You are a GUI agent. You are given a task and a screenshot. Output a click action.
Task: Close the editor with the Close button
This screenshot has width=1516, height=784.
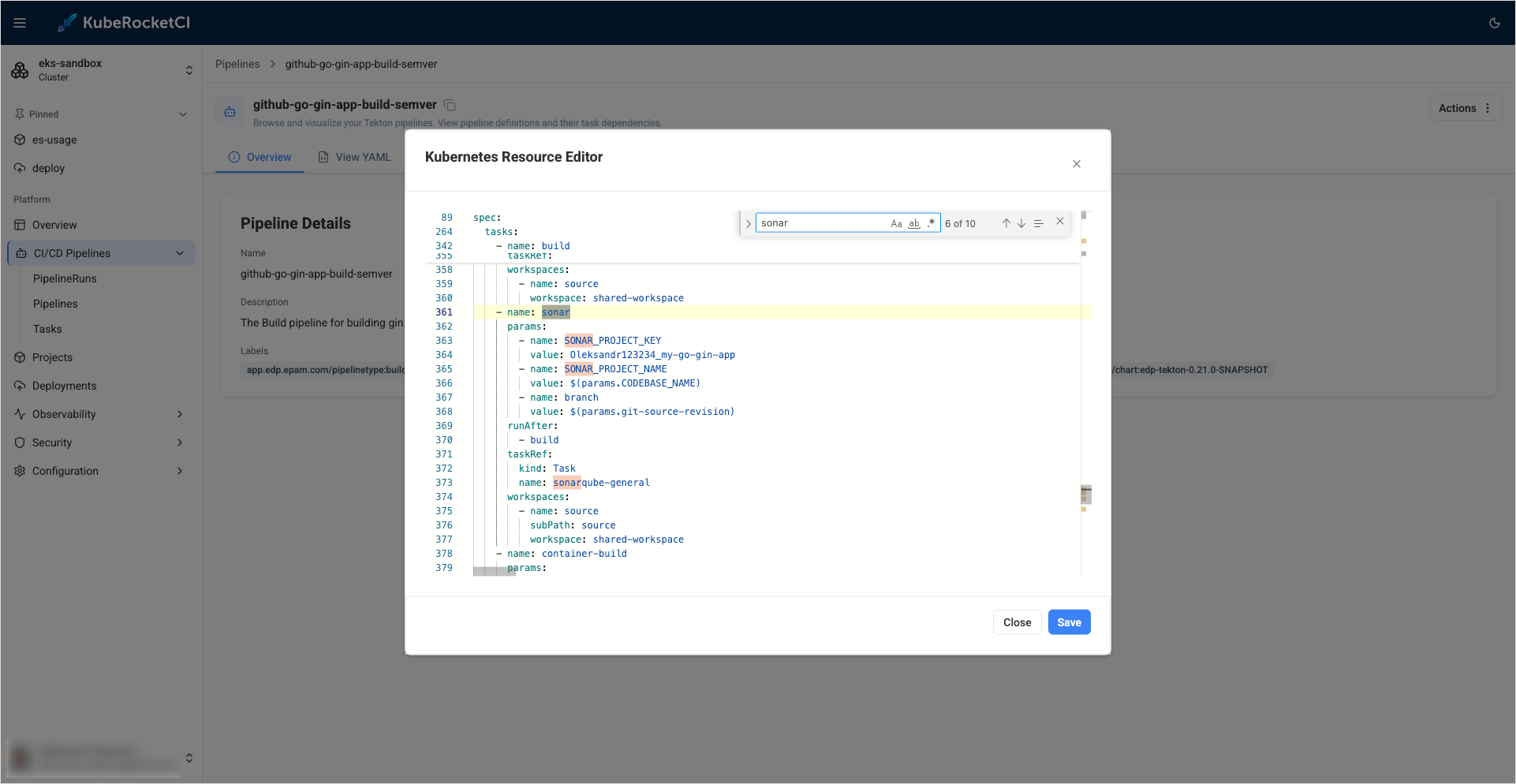(1017, 622)
